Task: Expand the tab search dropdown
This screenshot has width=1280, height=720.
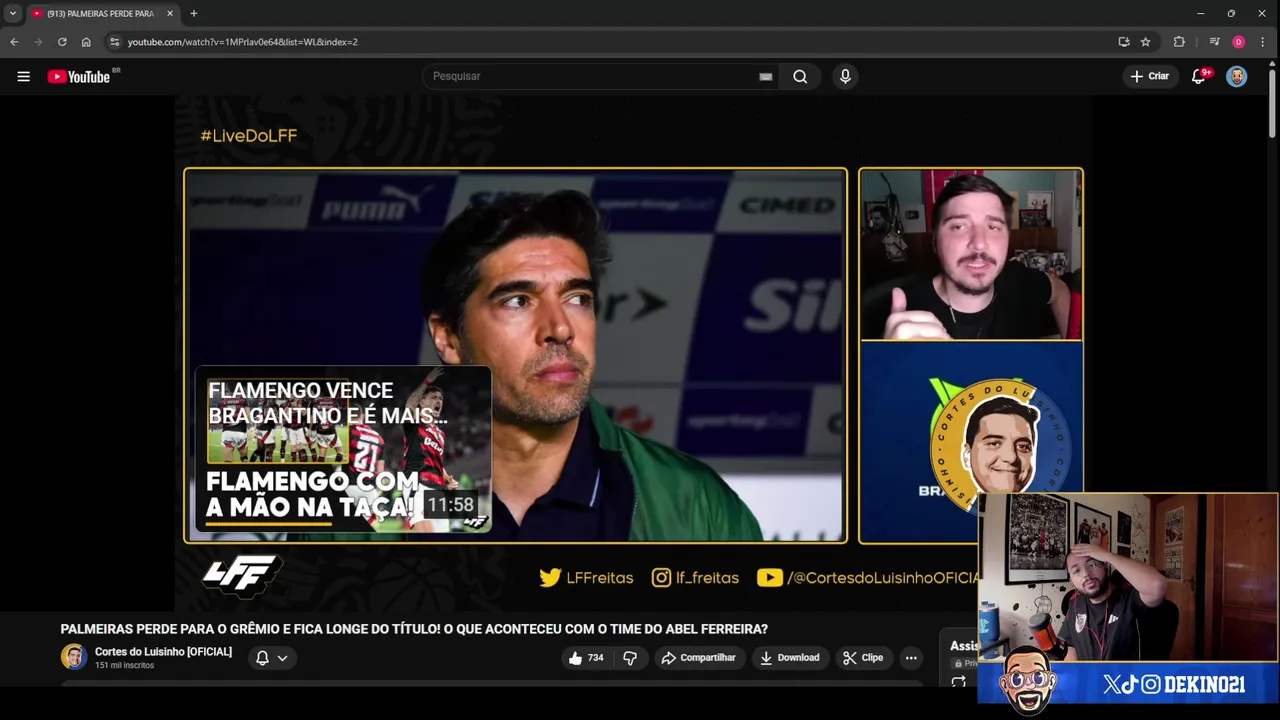Action: click(12, 13)
